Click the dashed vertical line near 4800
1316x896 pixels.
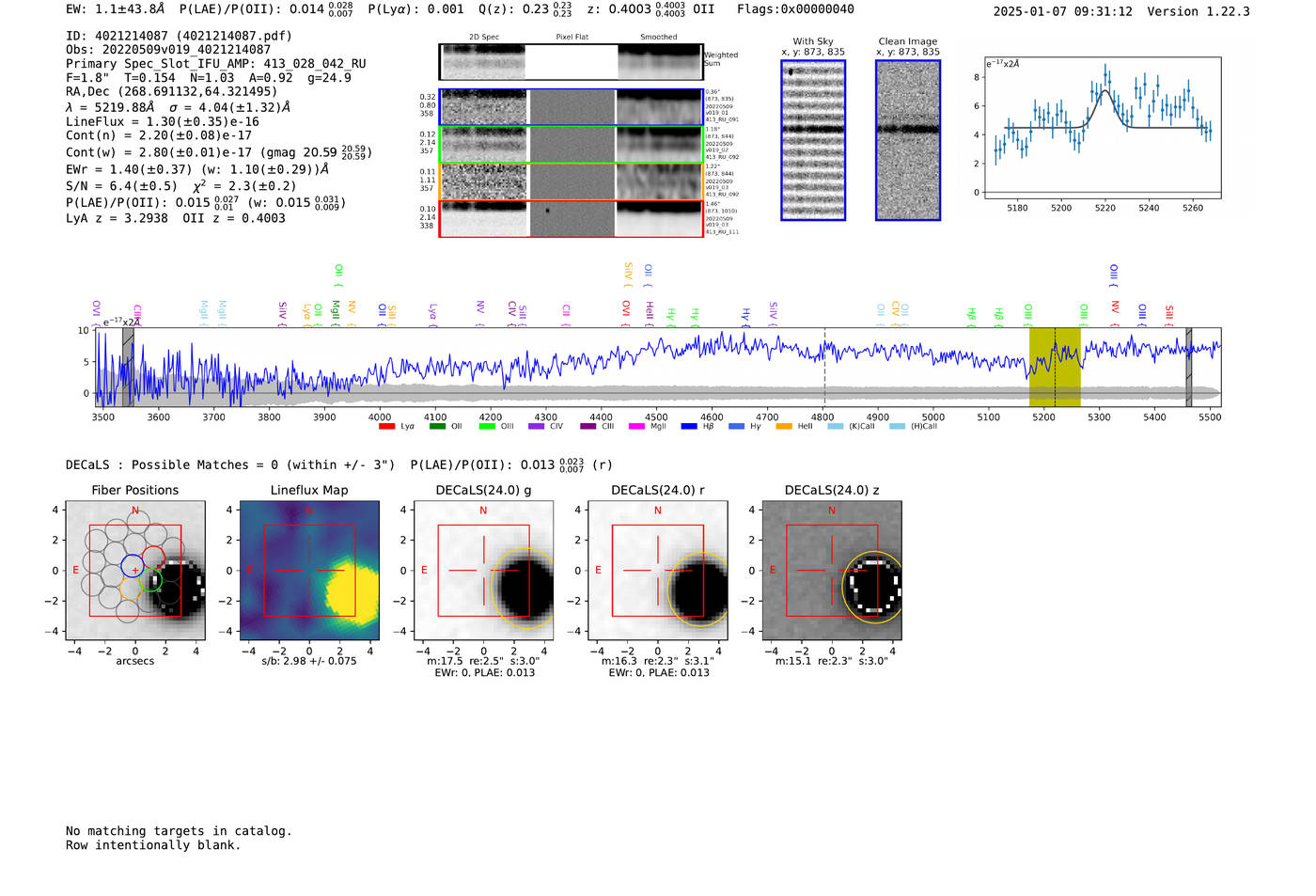(824, 367)
